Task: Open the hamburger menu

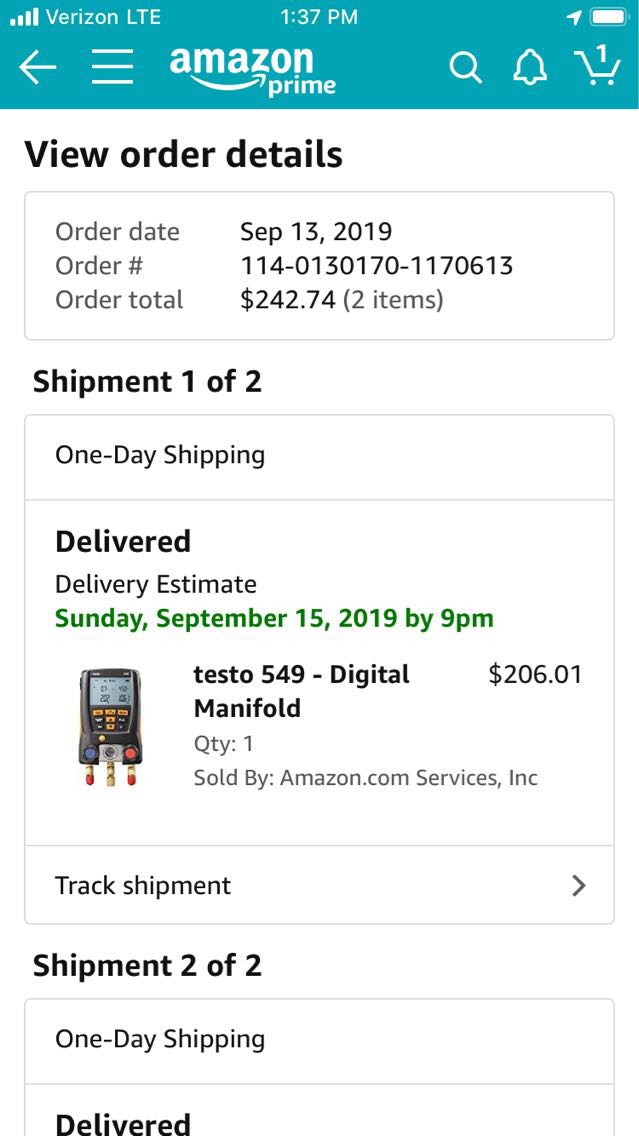Action: (x=113, y=67)
